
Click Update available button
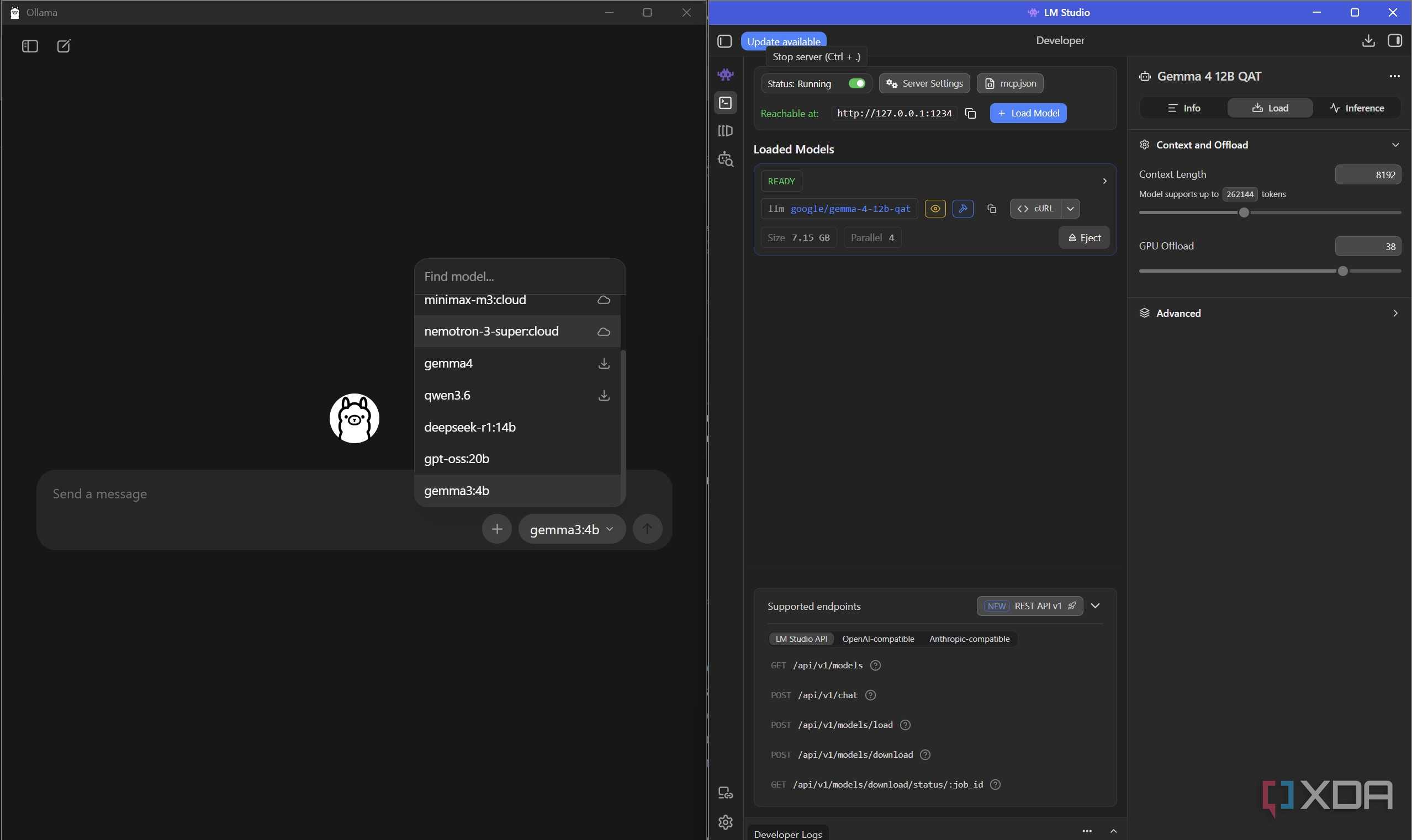tap(784, 41)
